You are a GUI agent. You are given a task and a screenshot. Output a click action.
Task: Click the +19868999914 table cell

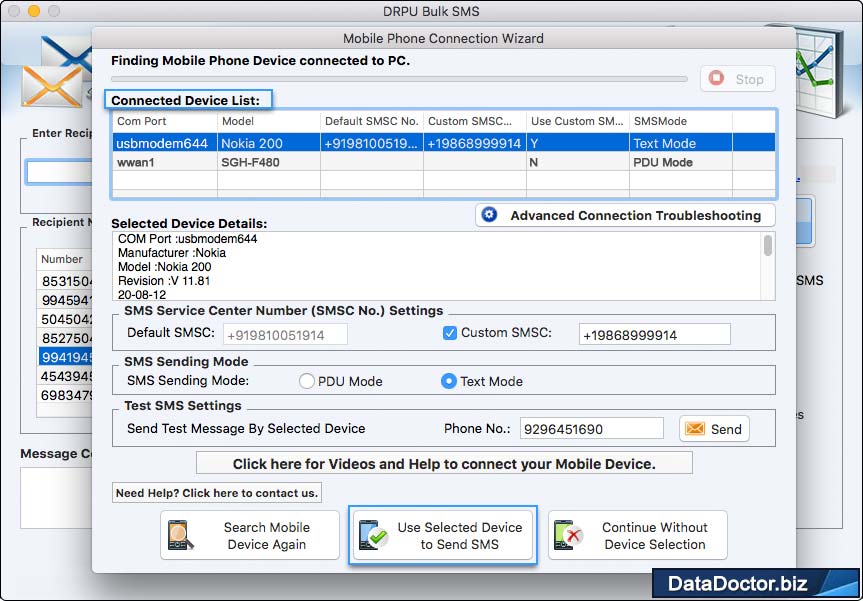[474, 143]
